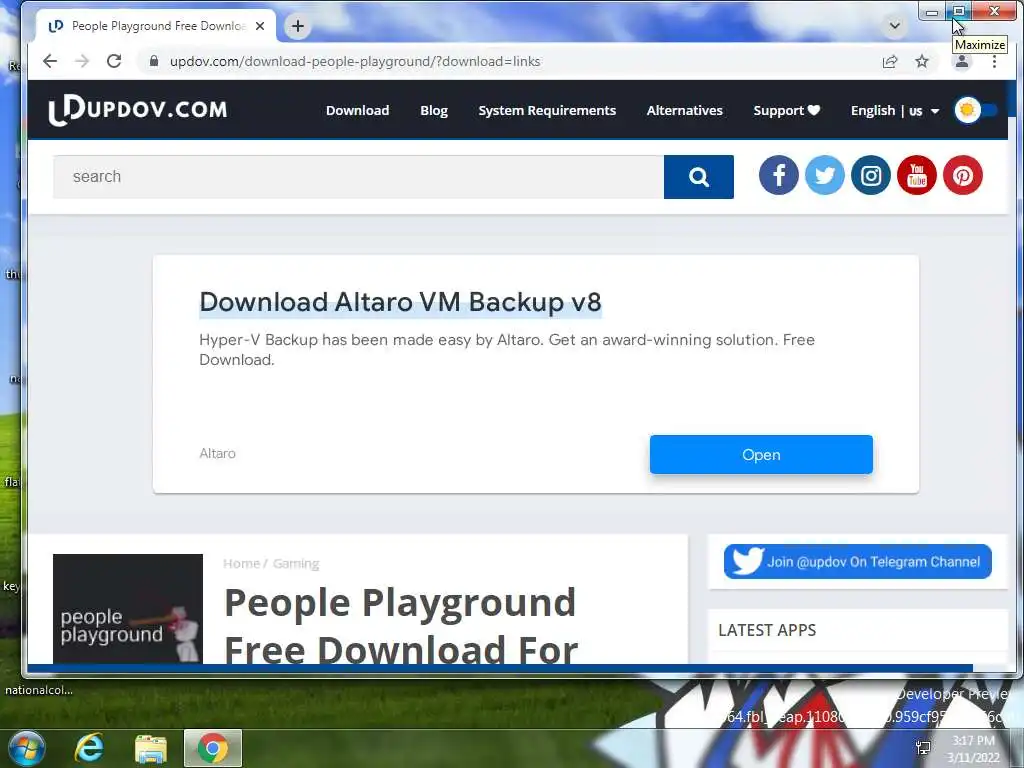Open the Support menu item

coord(786,110)
